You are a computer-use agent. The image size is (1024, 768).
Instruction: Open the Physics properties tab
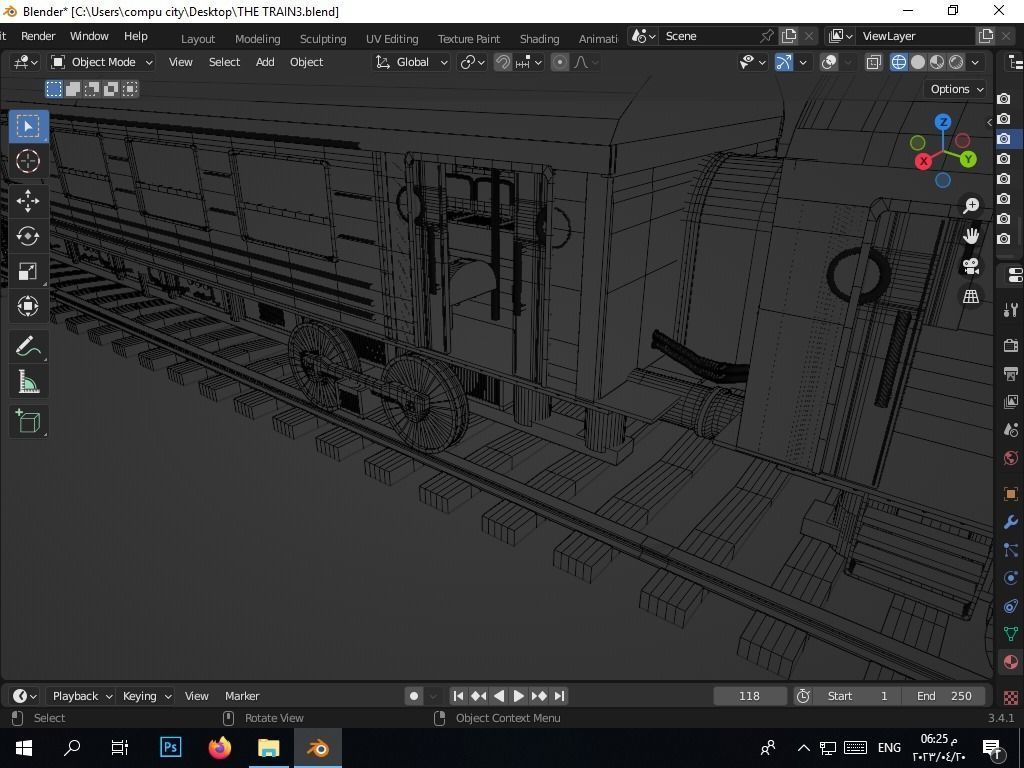tap(1010, 578)
